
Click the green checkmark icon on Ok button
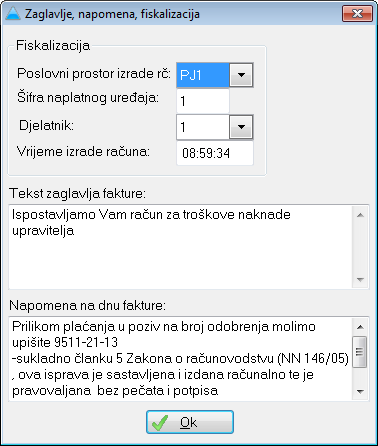pyautogui.click(x=160, y=423)
